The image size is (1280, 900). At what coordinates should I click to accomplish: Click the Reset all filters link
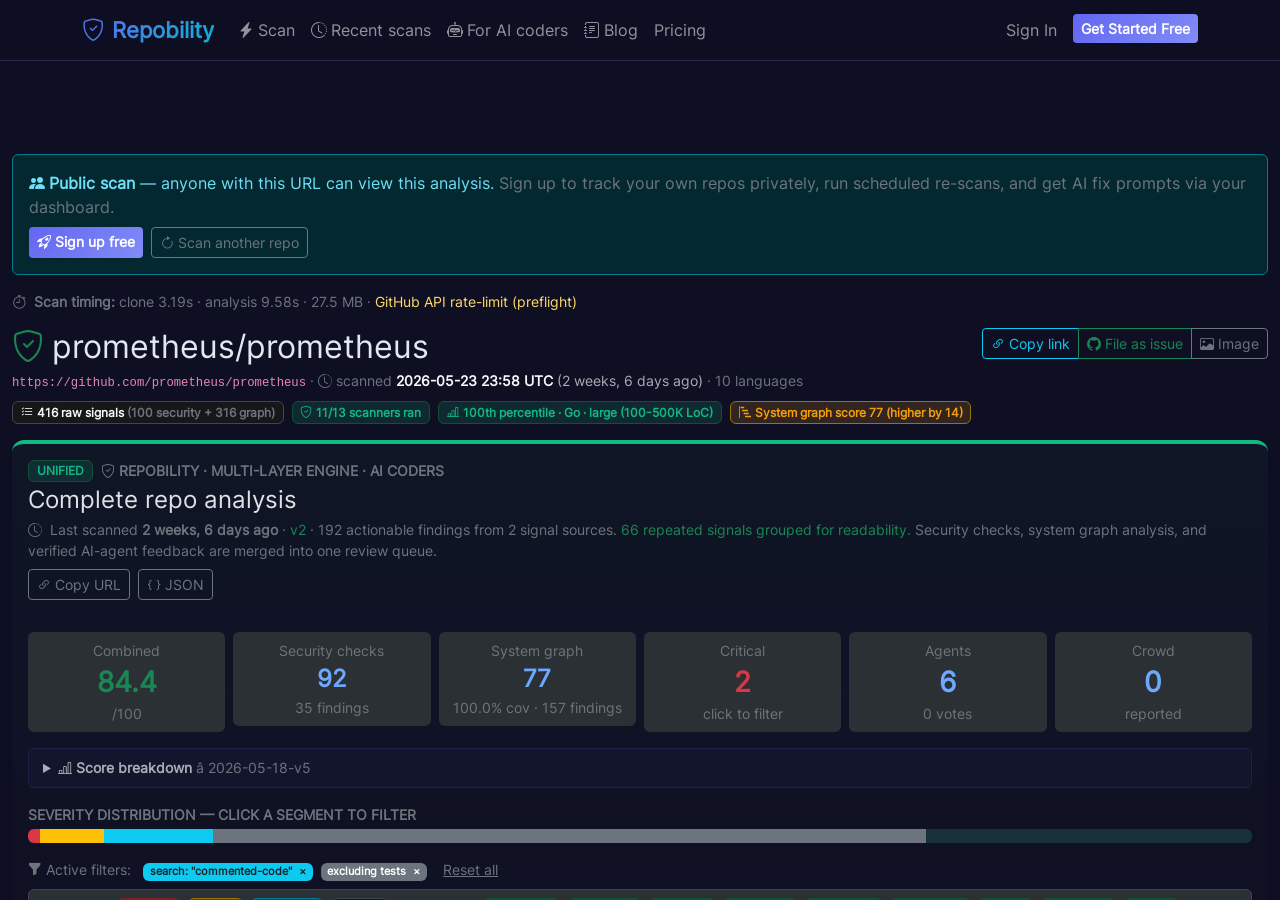tap(470, 870)
